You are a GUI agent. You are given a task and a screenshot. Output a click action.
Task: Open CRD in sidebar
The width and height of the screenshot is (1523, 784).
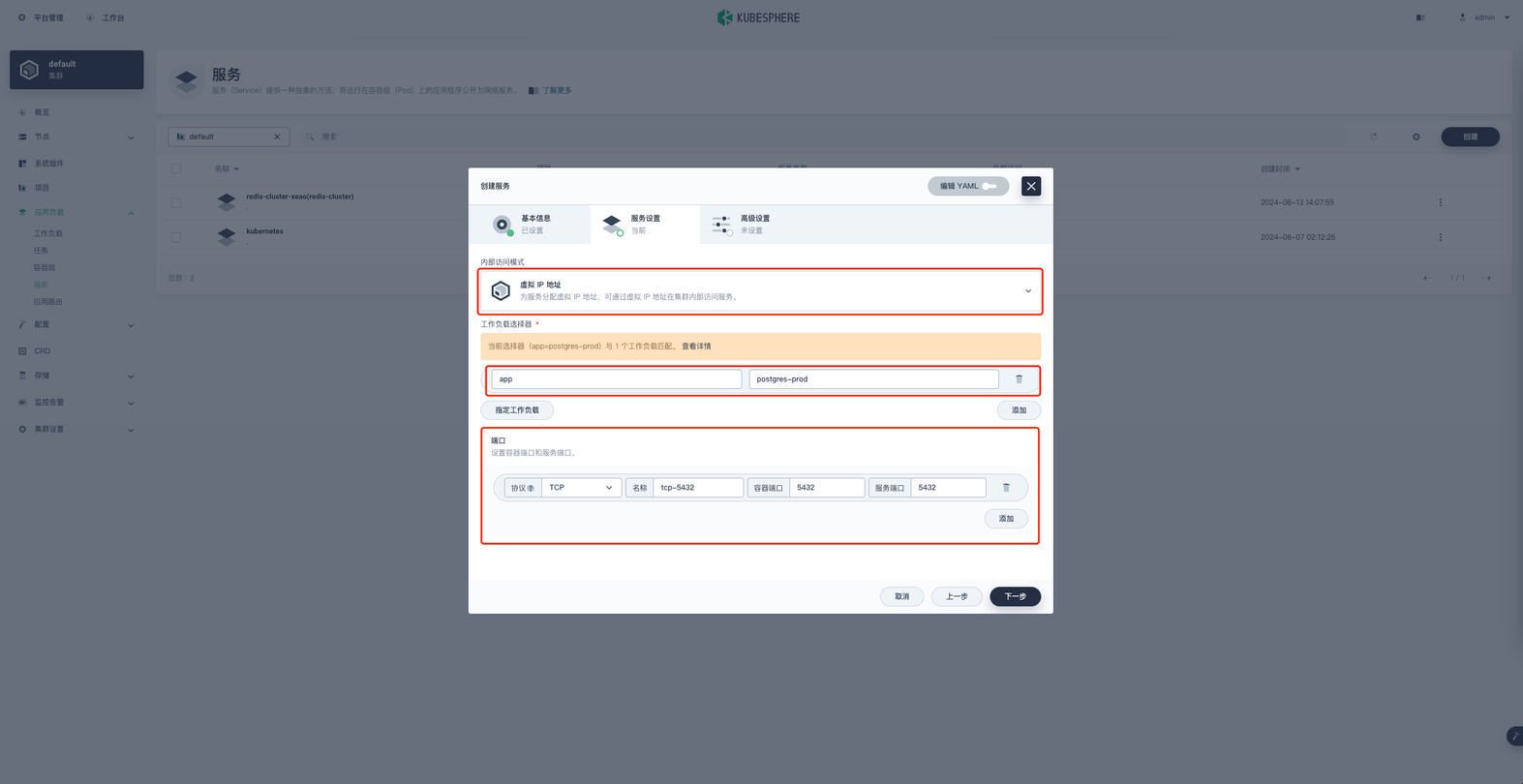tap(43, 351)
